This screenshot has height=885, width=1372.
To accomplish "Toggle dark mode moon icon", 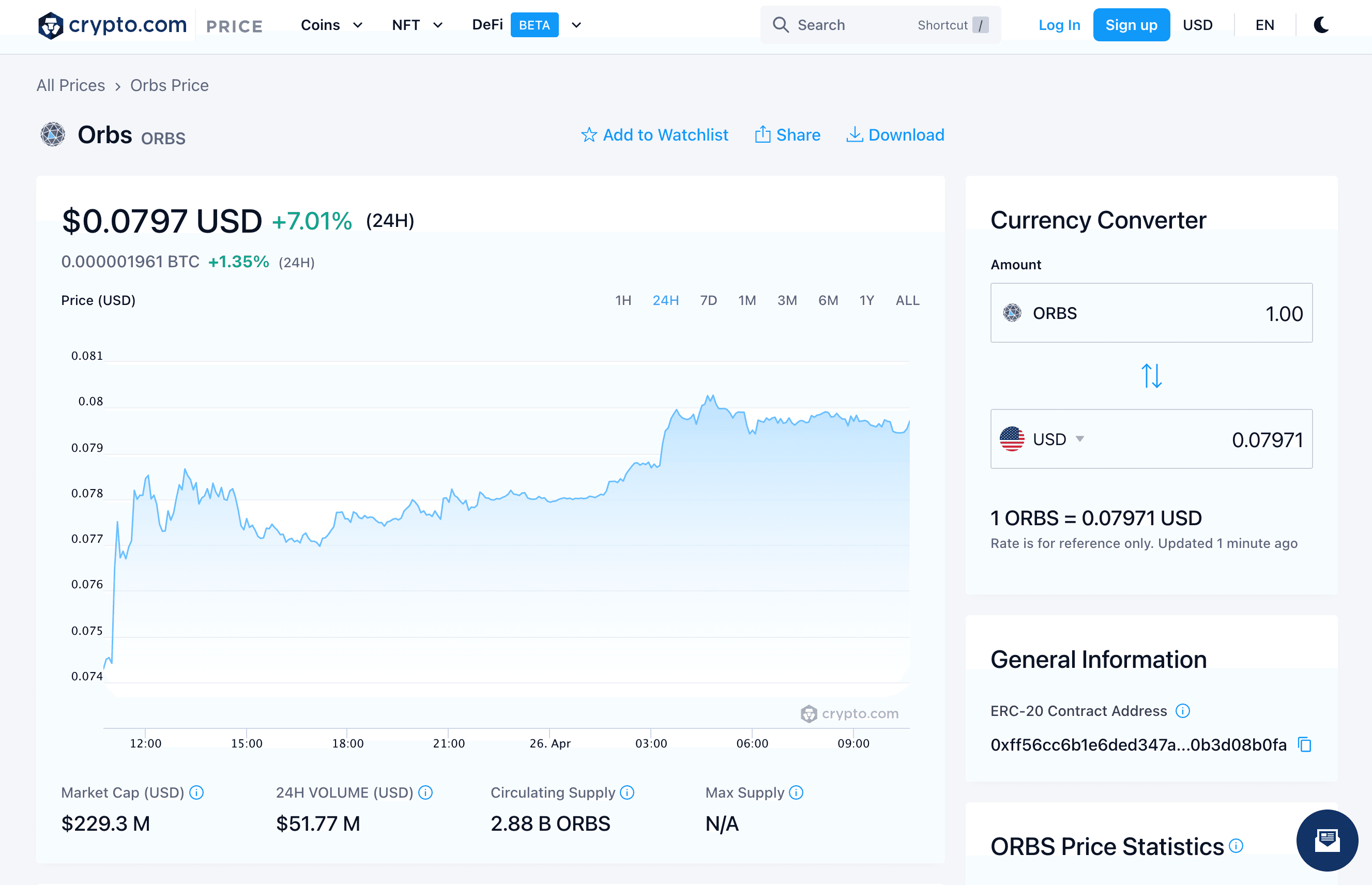I will click(x=1321, y=25).
